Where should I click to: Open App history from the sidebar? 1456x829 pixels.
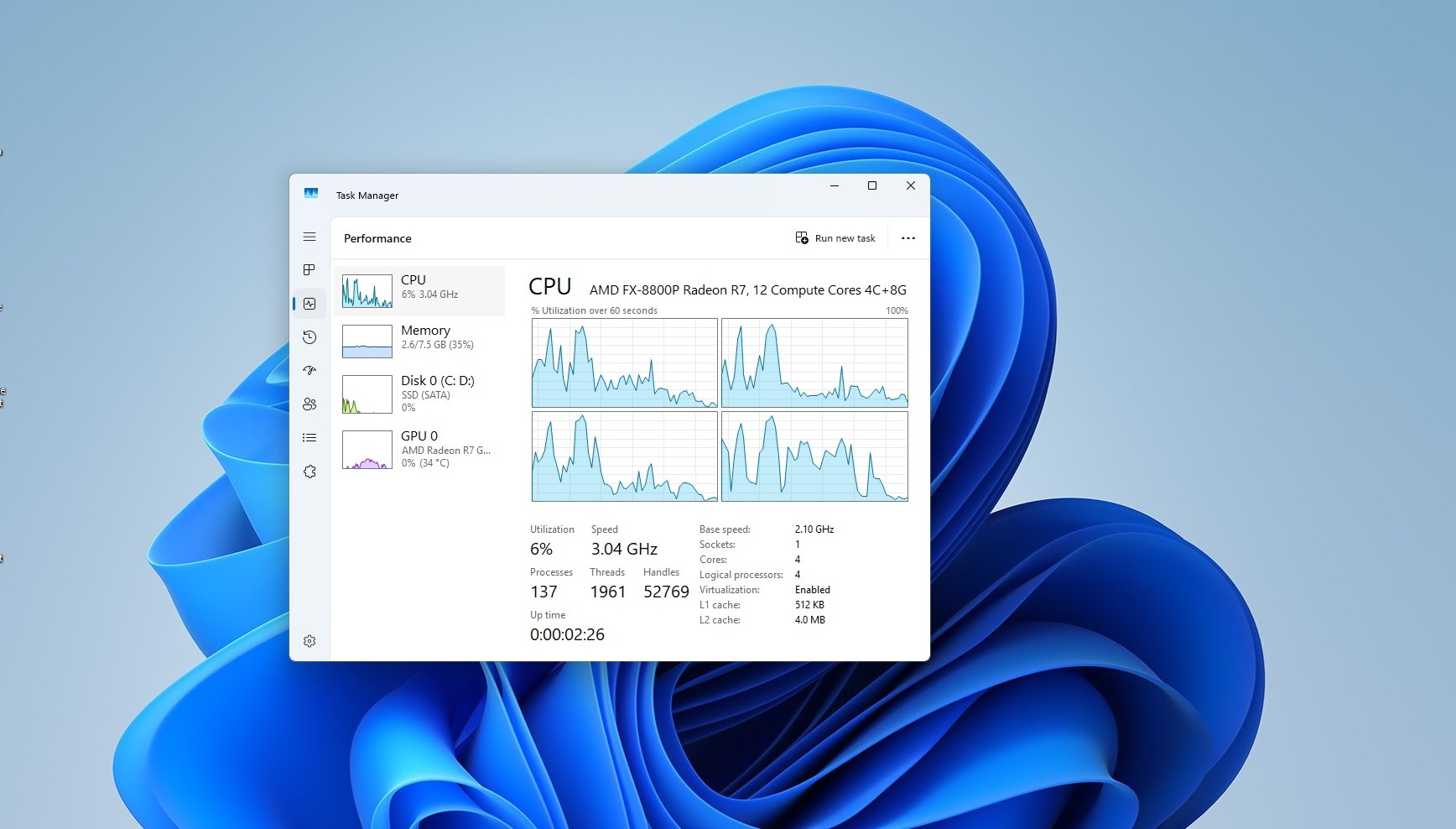tap(309, 337)
